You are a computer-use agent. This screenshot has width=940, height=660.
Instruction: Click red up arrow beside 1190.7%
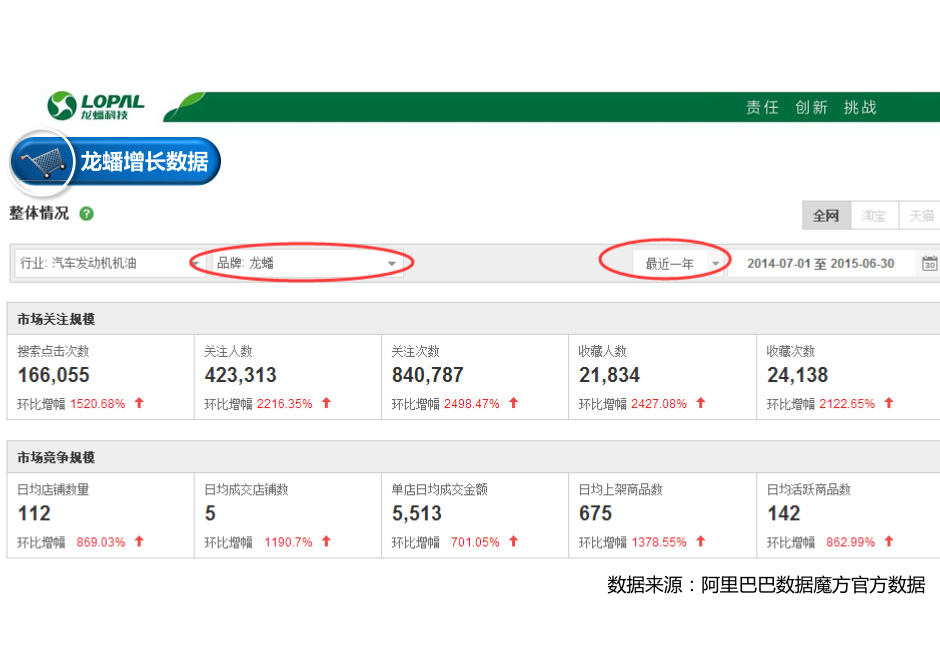[x=326, y=541]
